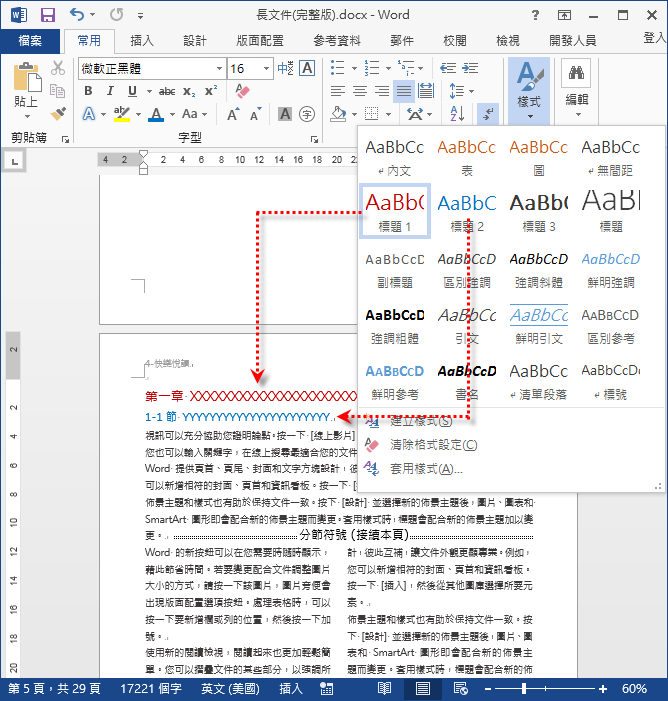The image size is (668, 701).
Task: Open the font dialog launcher
Action: pos(314,139)
